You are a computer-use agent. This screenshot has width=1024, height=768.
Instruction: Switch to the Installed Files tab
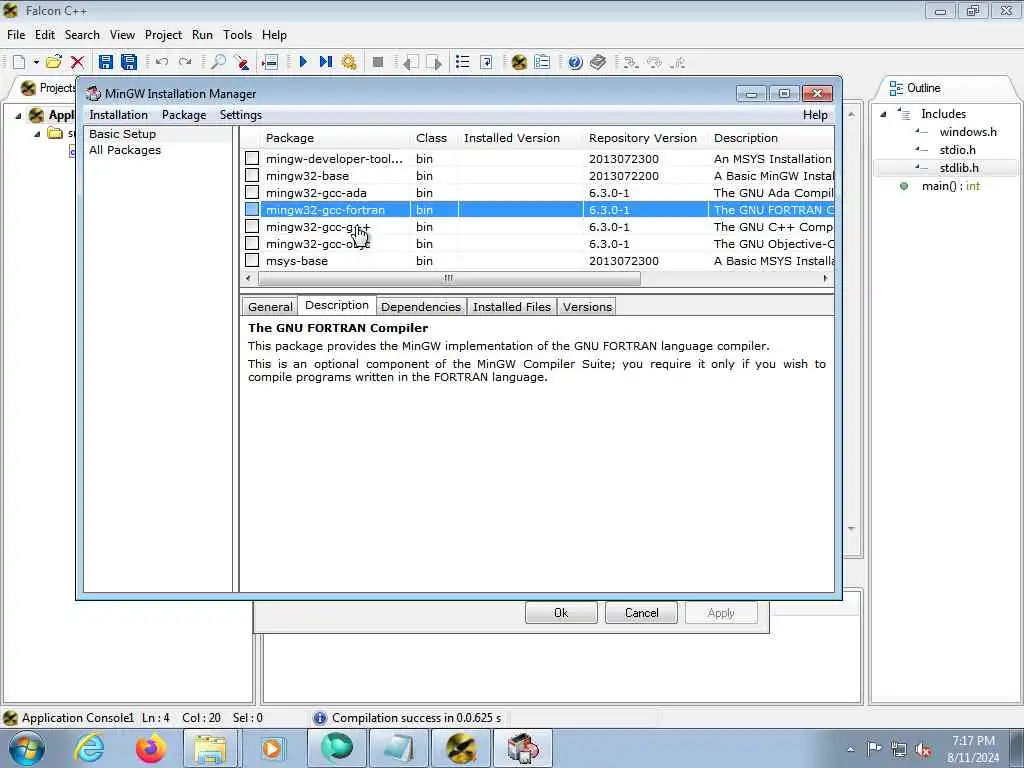512,307
